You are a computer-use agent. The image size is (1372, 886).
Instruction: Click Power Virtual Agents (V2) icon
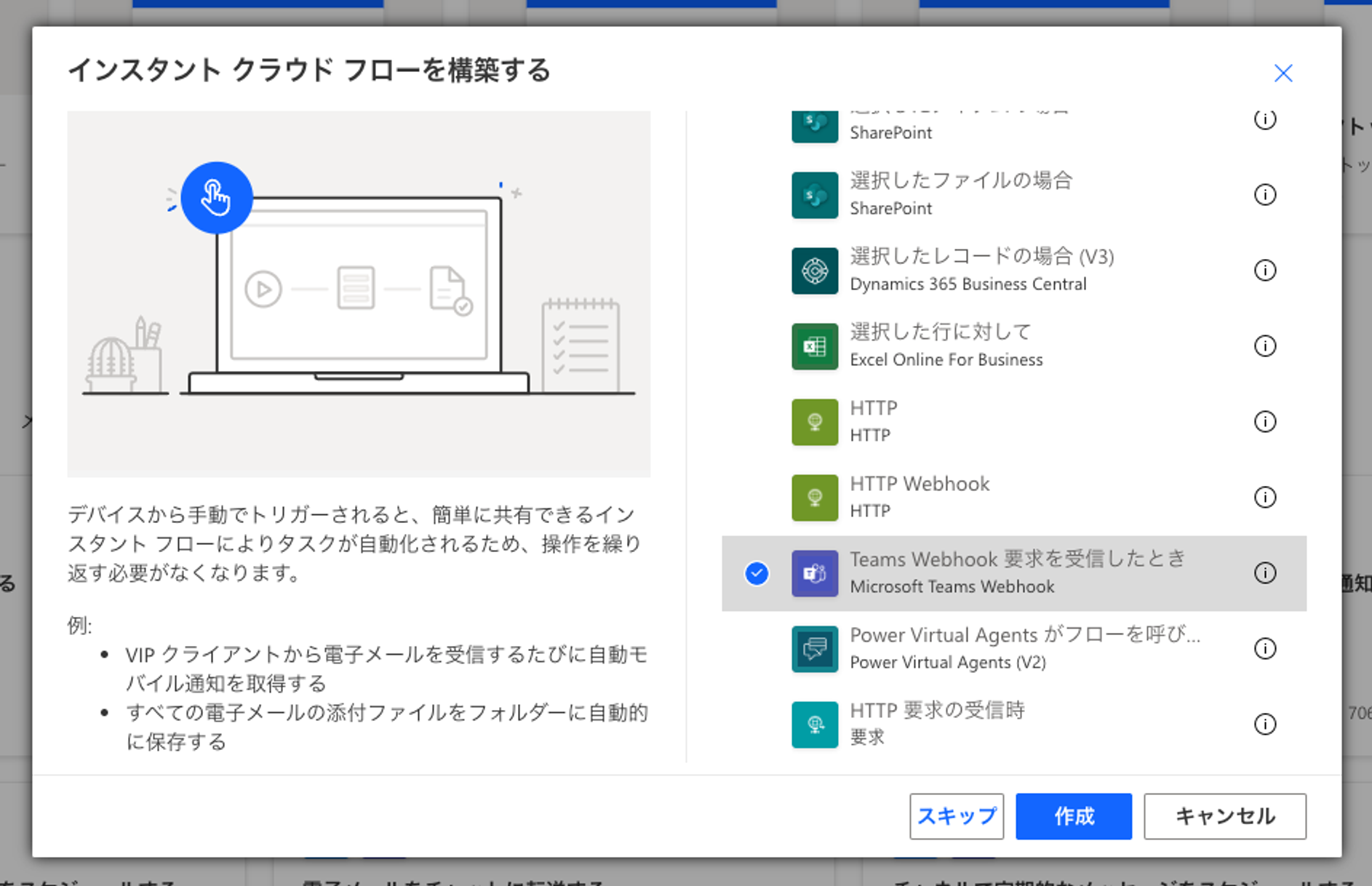pos(815,649)
